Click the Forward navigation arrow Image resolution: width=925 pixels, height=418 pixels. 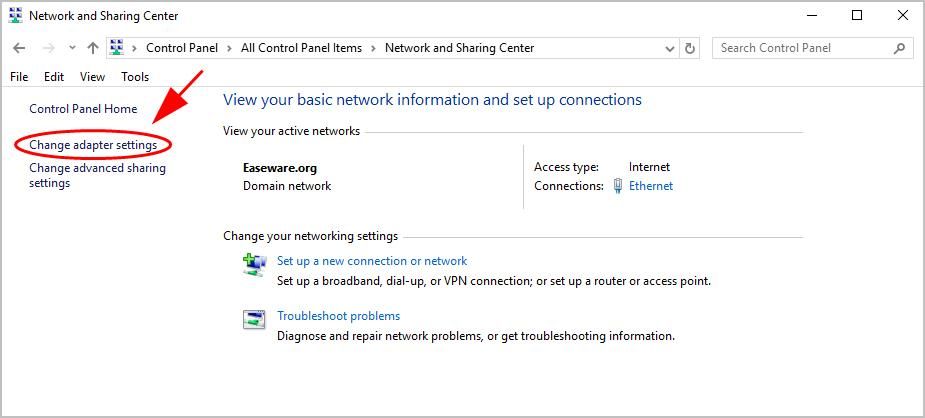coord(46,48)
